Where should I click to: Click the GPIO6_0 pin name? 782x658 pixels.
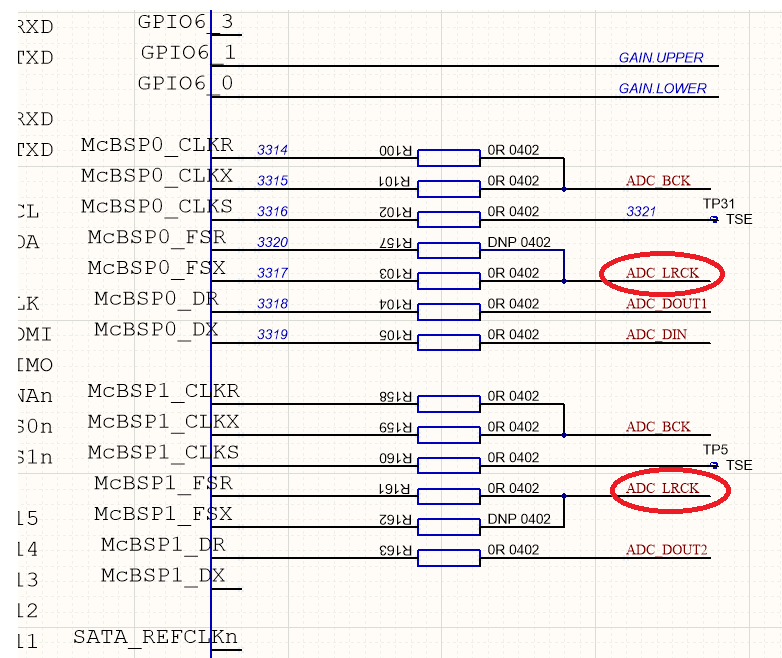[x=186, y=84]
